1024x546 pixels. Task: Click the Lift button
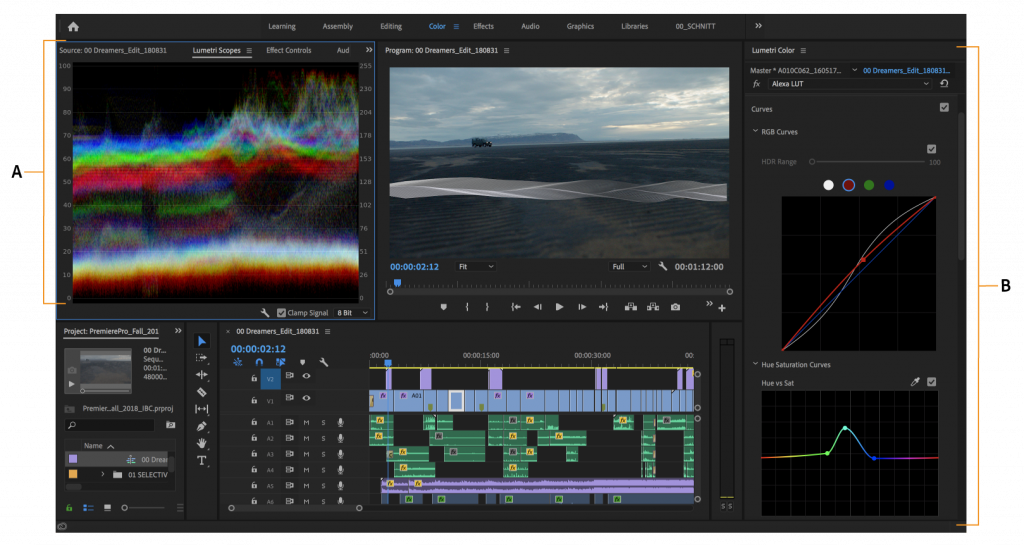(631, 307)
